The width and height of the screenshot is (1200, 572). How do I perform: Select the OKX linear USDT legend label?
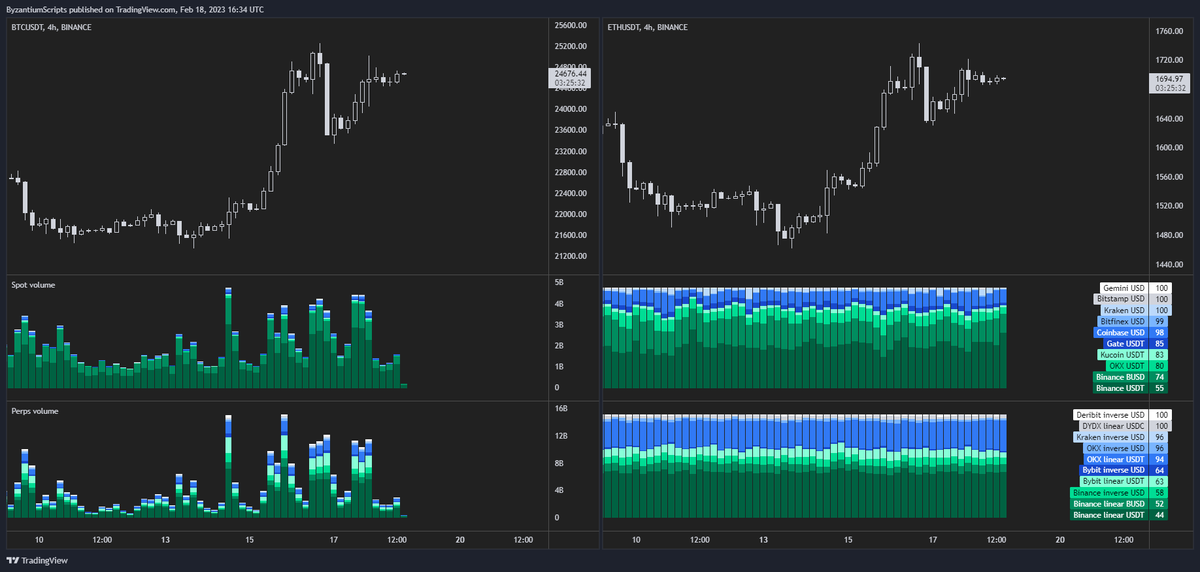pos(1115,458)
